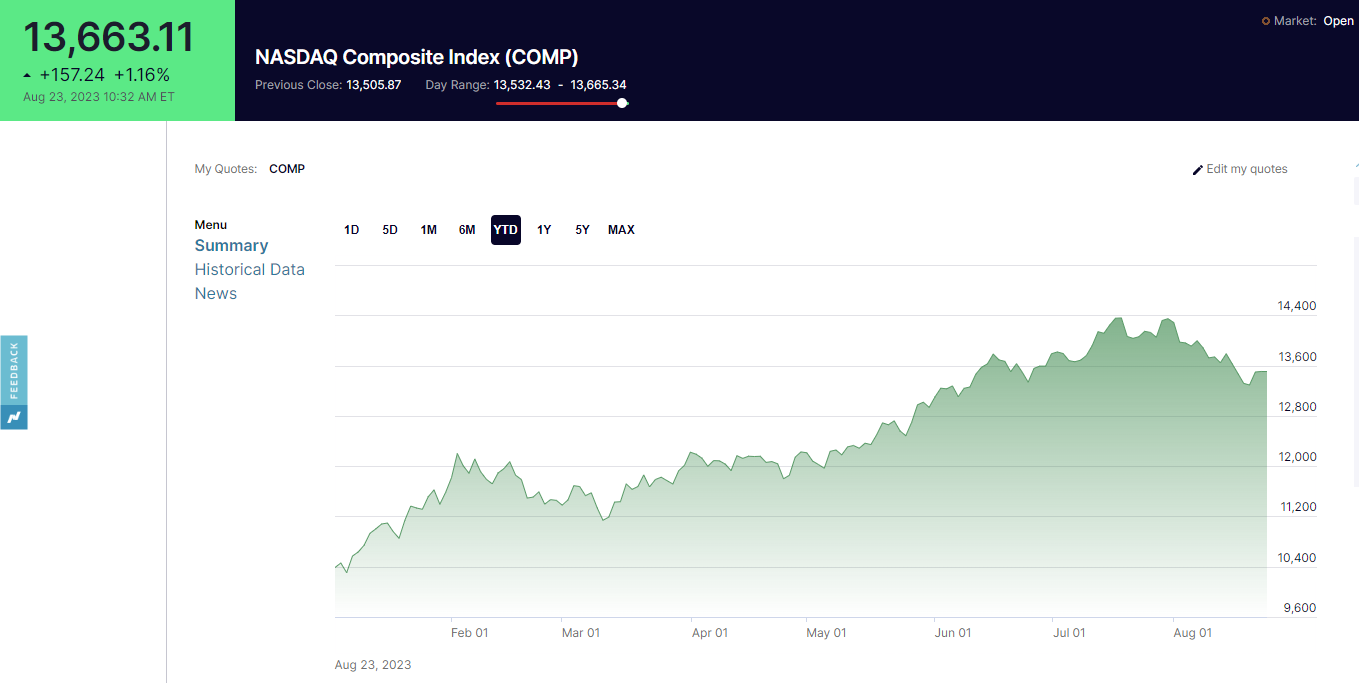Click the Edit my quotes link

[1247, 169]
